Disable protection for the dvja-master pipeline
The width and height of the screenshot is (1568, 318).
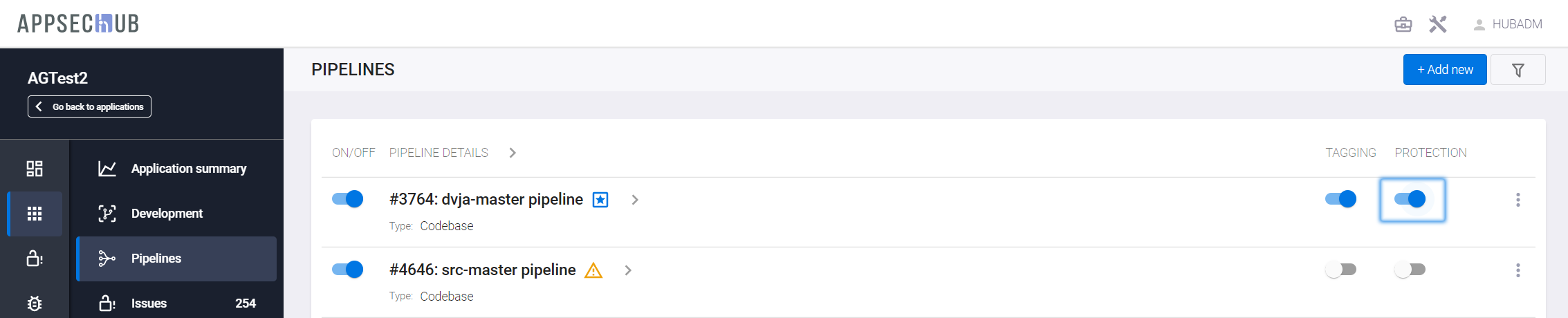click(x=1410, y=199)
